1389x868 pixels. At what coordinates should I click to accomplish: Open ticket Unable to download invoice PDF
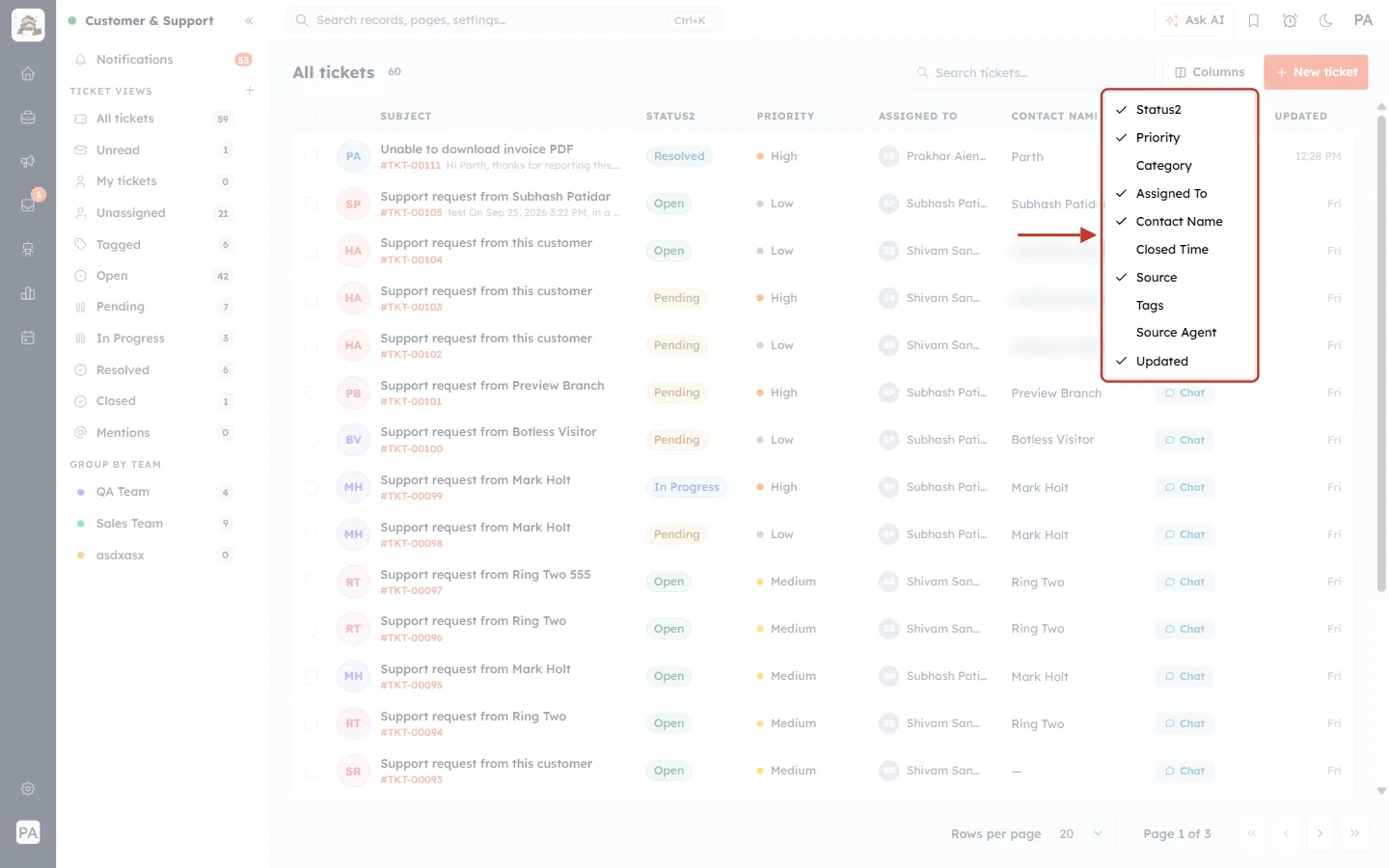coord(477,149)
